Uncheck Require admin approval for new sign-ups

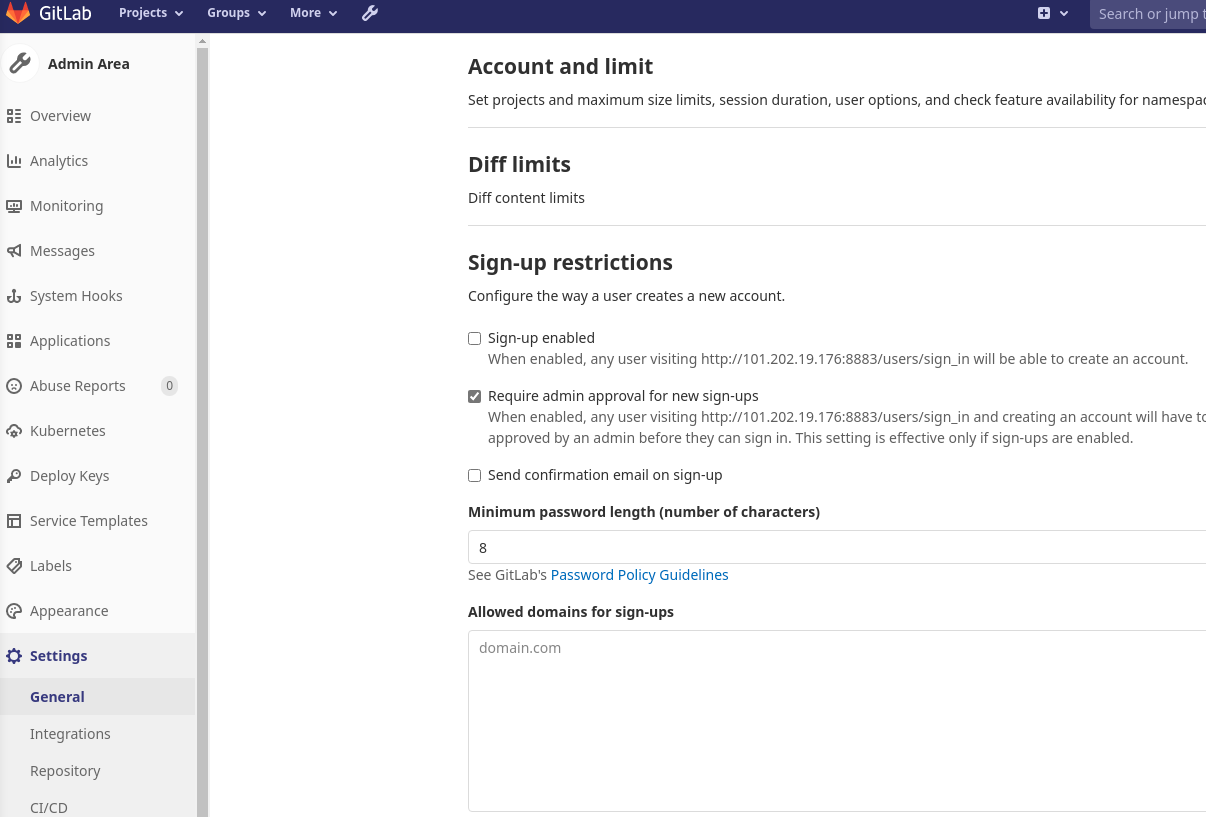tap(475, 397)
